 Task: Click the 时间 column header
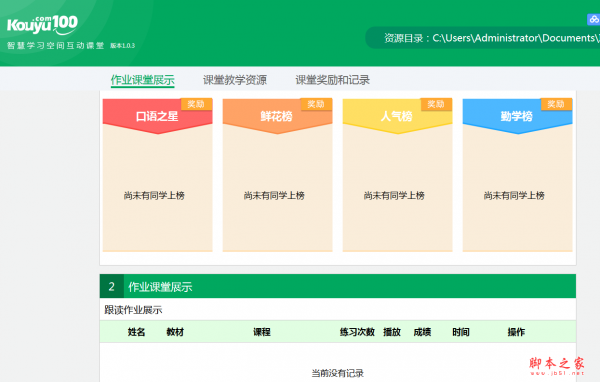click(461, 332)
